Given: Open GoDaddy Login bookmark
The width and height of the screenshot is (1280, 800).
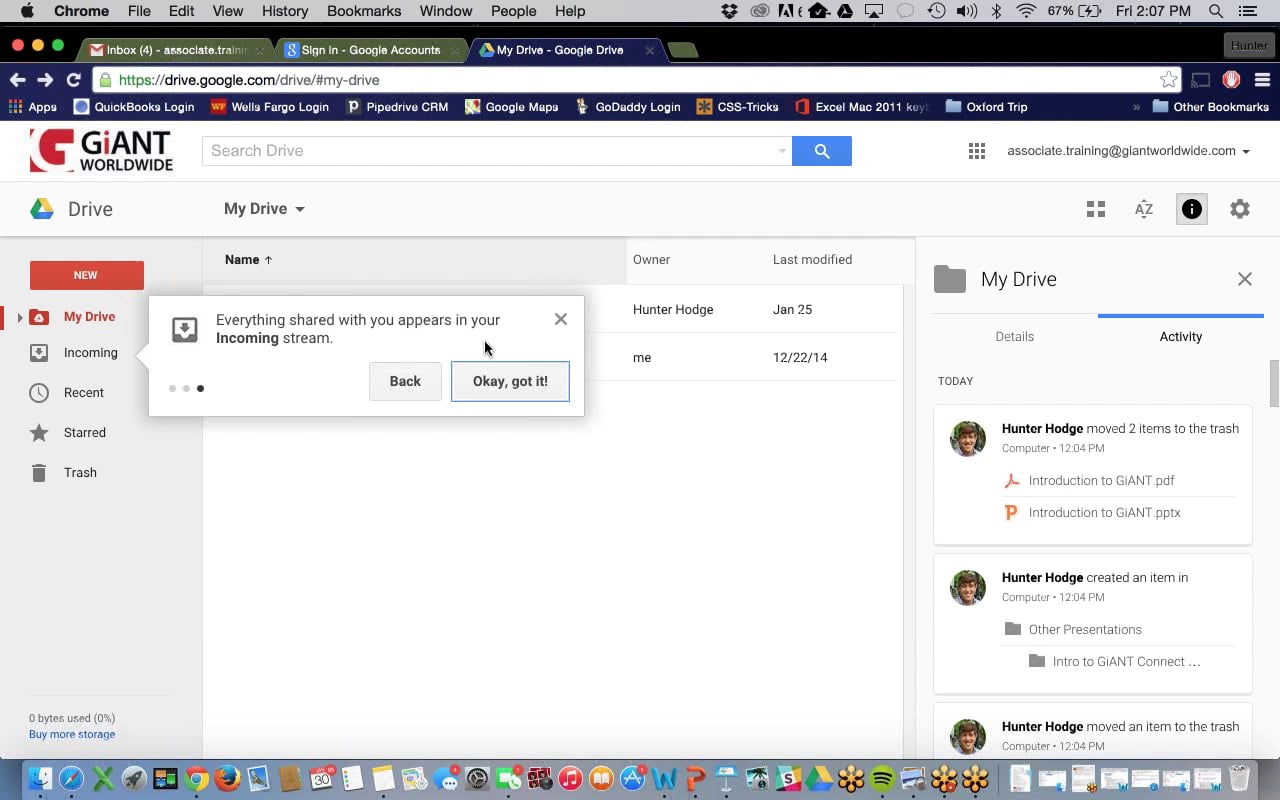Looking at the screenshot, I should [628, 107].
